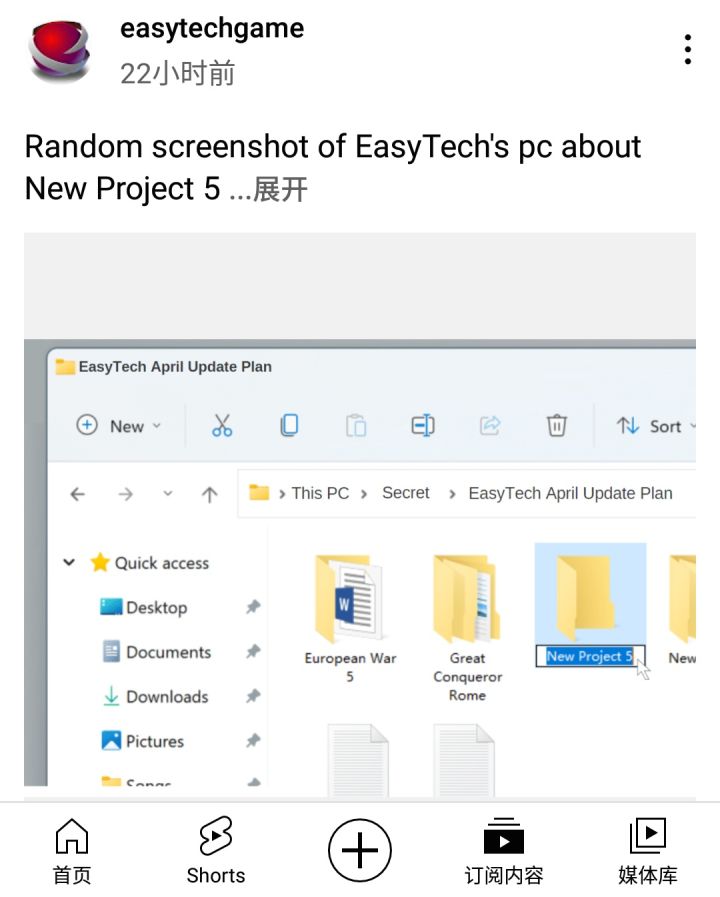Tap the plus create button
720x897 pixels.
click(x=360, y=851)
